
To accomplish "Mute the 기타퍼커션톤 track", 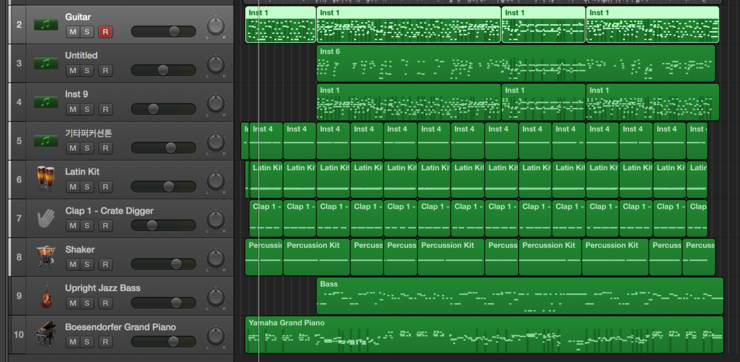I will 72,148.
